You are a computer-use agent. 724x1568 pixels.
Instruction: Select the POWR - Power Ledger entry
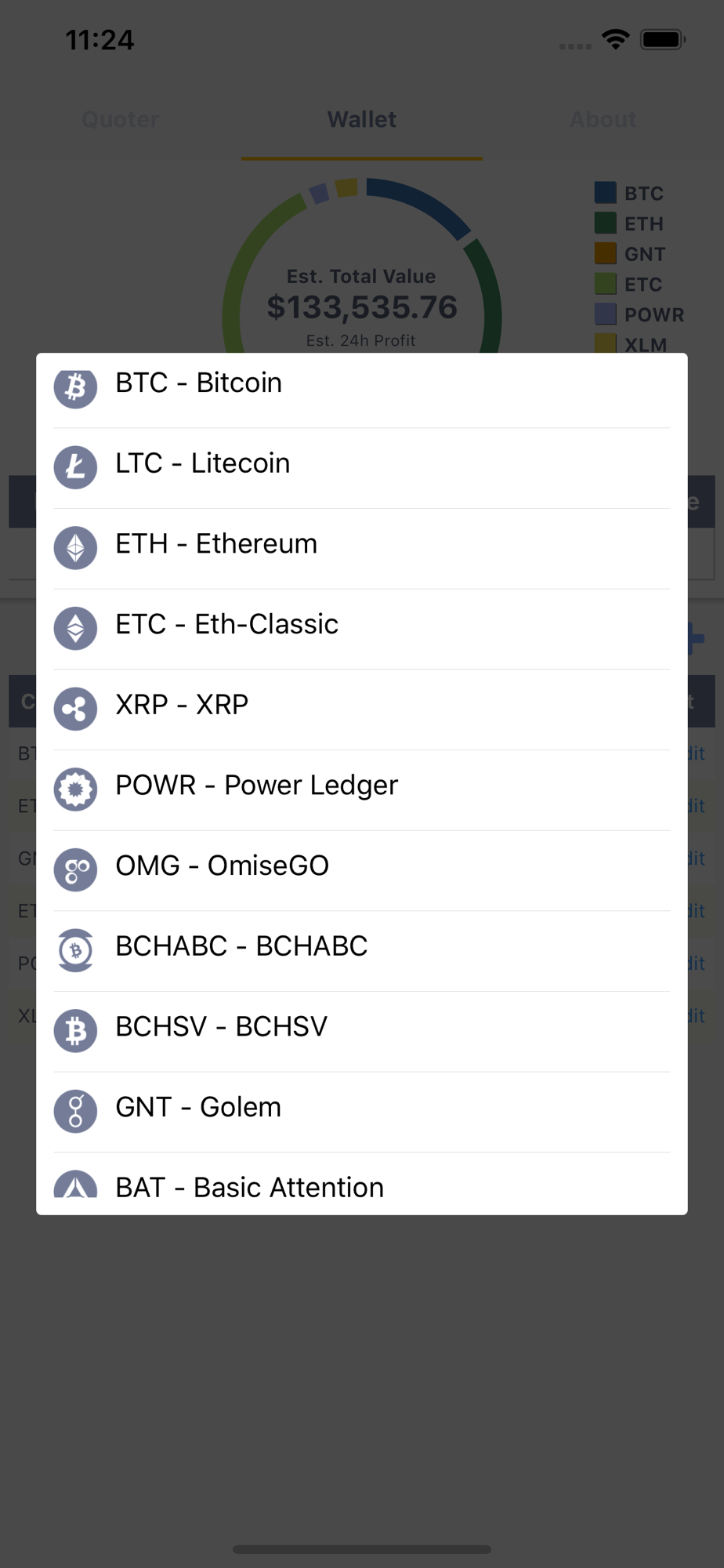257,786
